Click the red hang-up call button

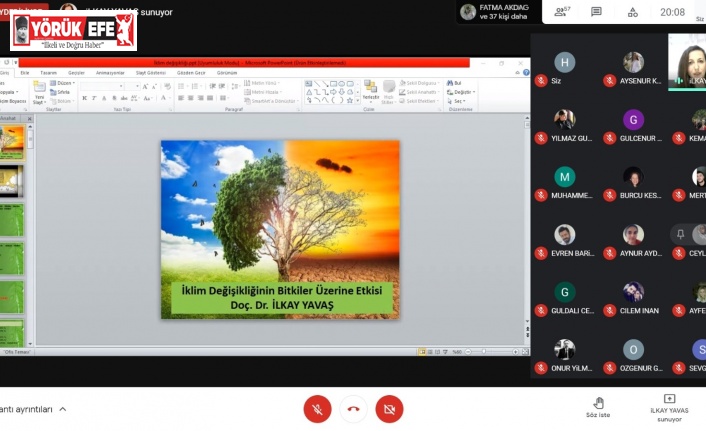[x=353, y=409]
